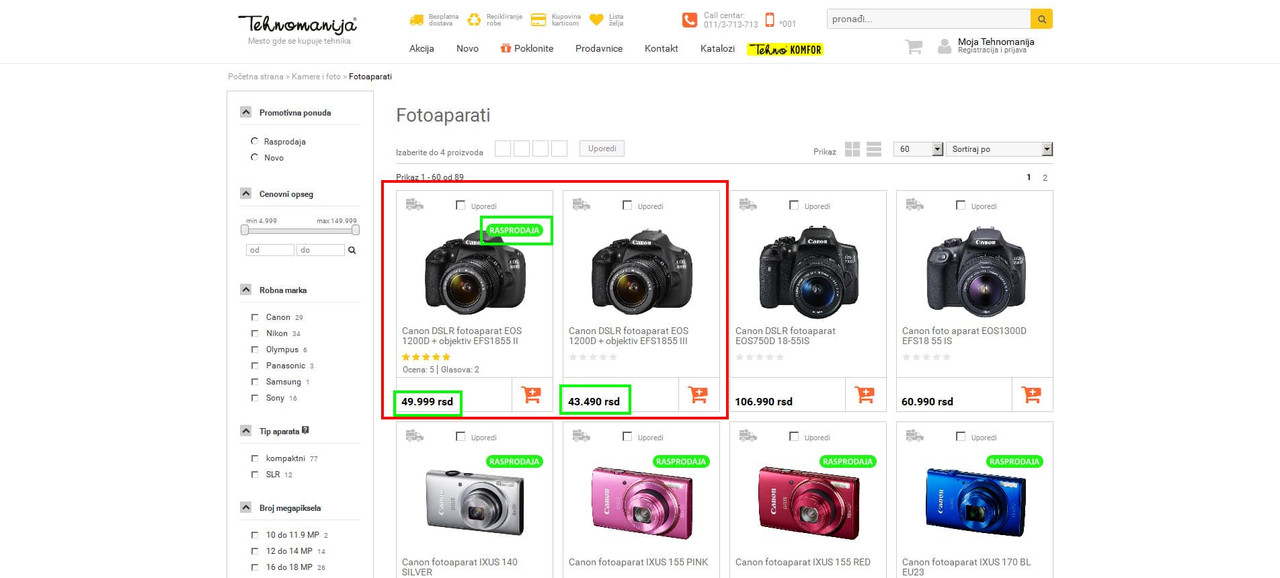
Task: Open Canon EOS 1200D EFS1855 II product title
Action: pos(461,335)
